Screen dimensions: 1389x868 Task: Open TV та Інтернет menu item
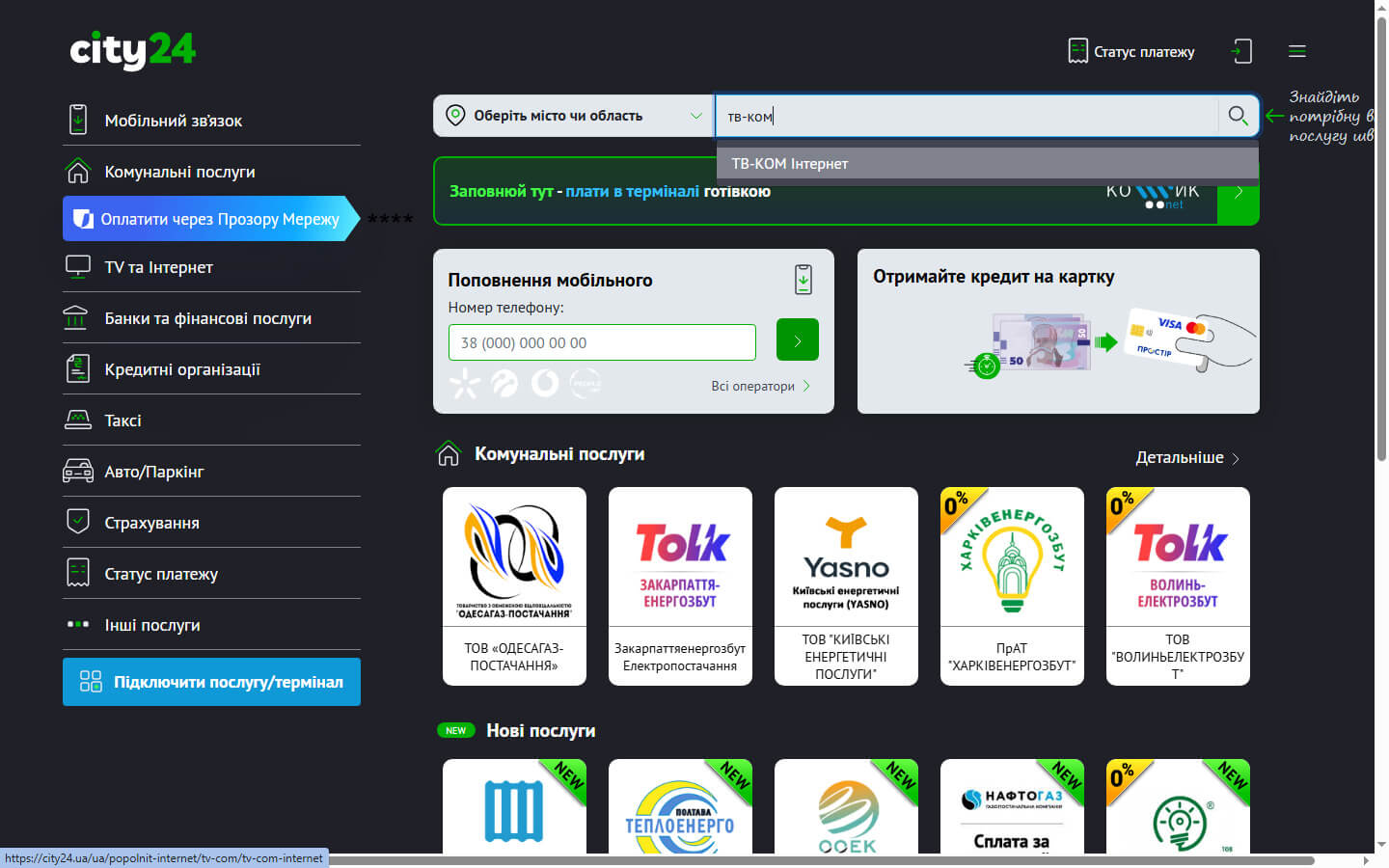pyautogui.click(x=211, y=267)
